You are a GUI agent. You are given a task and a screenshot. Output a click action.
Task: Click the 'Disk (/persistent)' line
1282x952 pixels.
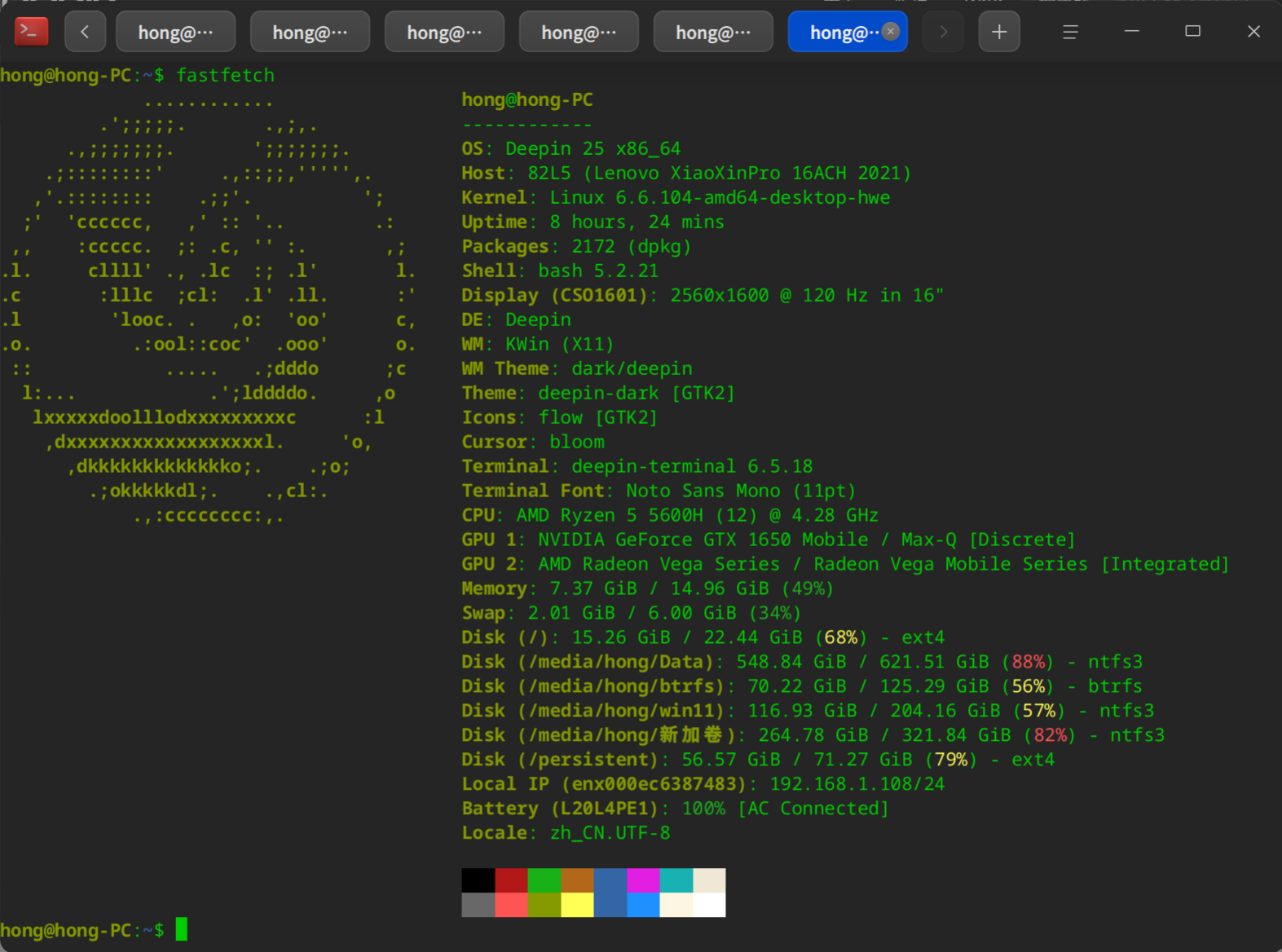[x=758, y=760]
